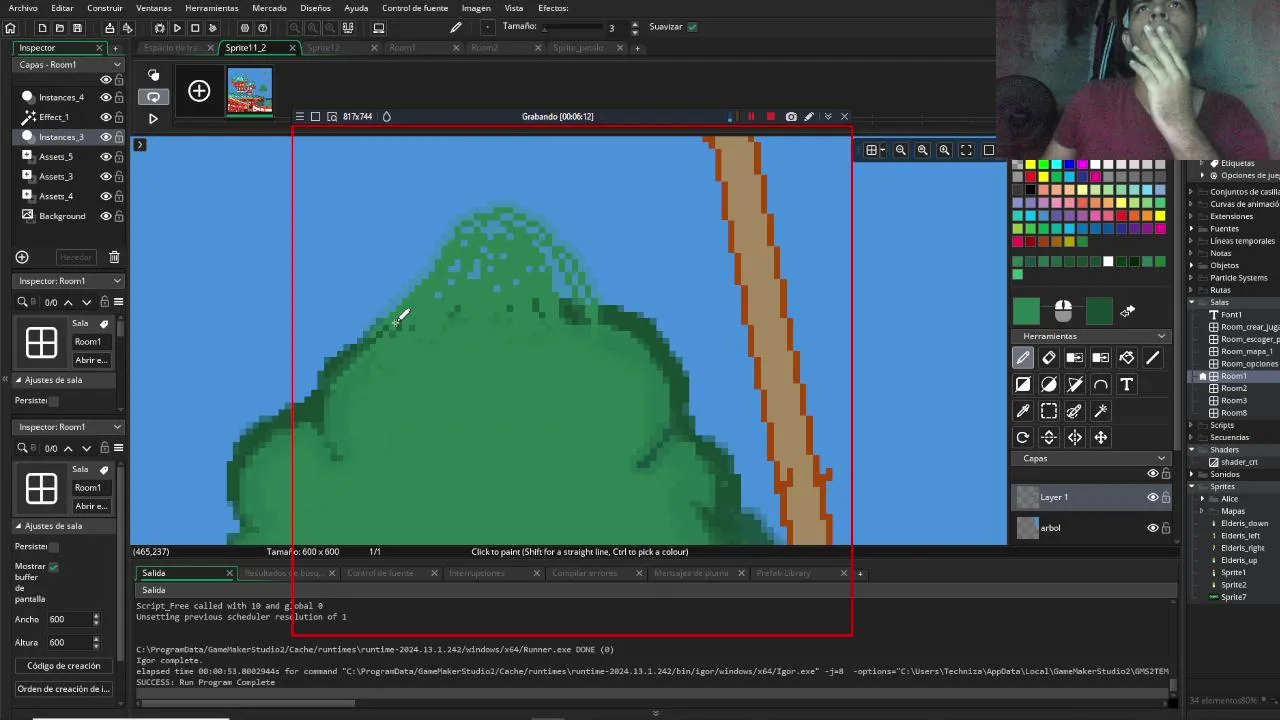Screen dimensions: 1280x720
Task: Toggle the Suavizar checkbox
Action: point(692,27)
